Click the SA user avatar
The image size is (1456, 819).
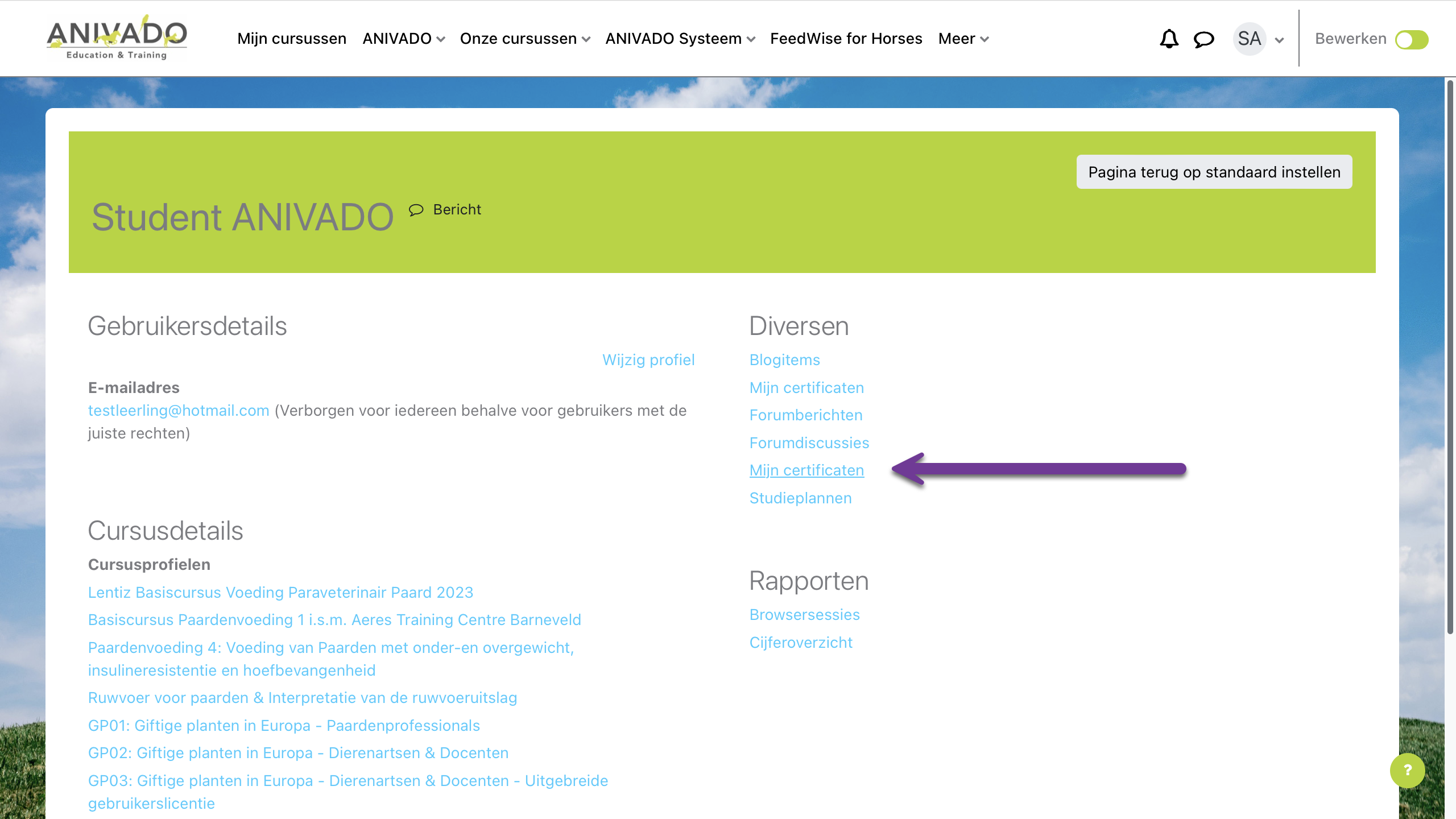1249,39
